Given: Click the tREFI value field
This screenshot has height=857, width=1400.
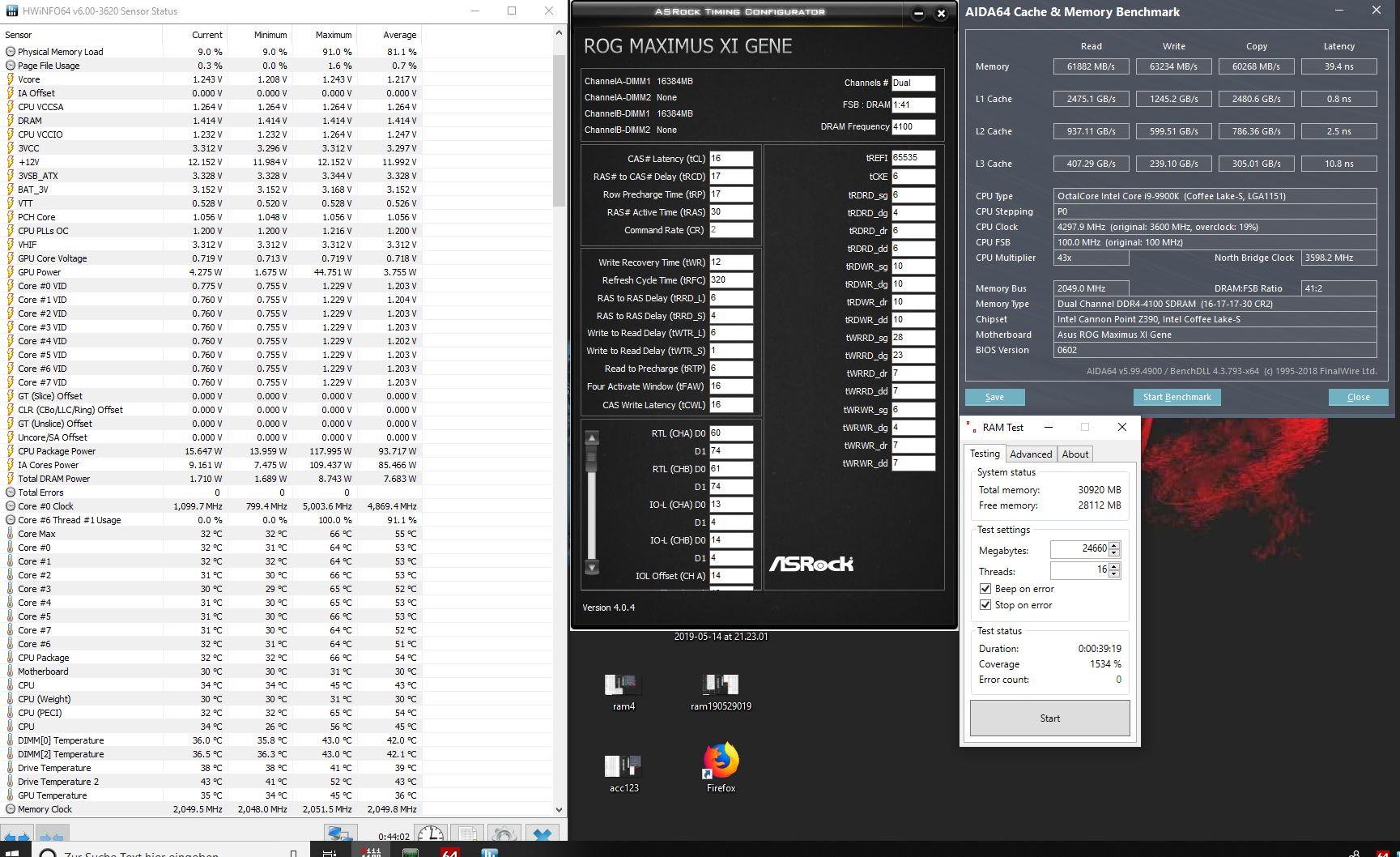Looking at the screenshot, I should pyautogui.click(x=913, y=158).
